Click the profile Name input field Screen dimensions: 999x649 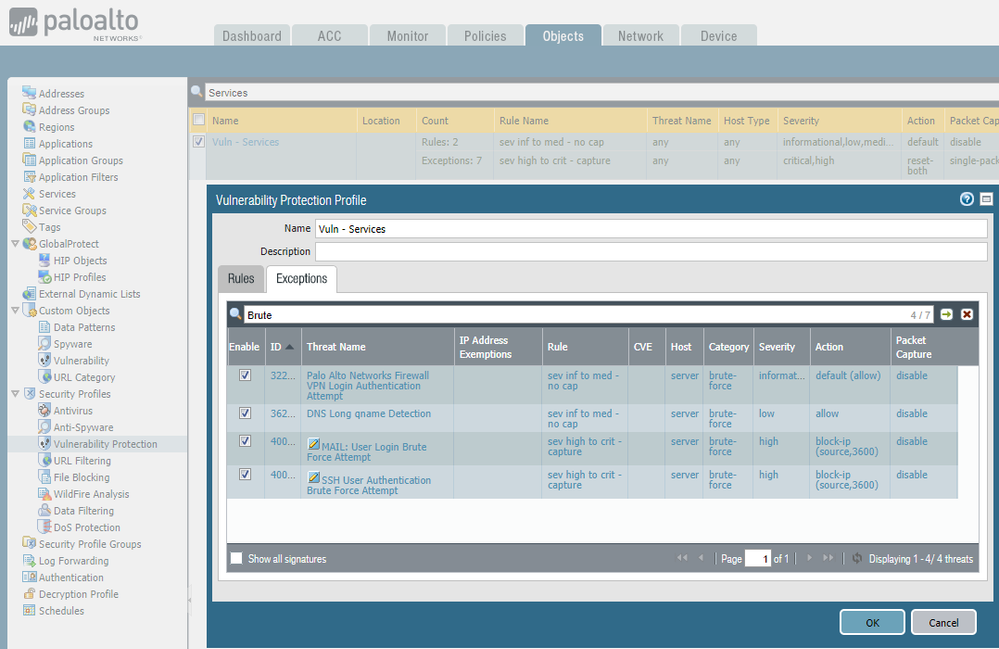click(x=651, y=229)
